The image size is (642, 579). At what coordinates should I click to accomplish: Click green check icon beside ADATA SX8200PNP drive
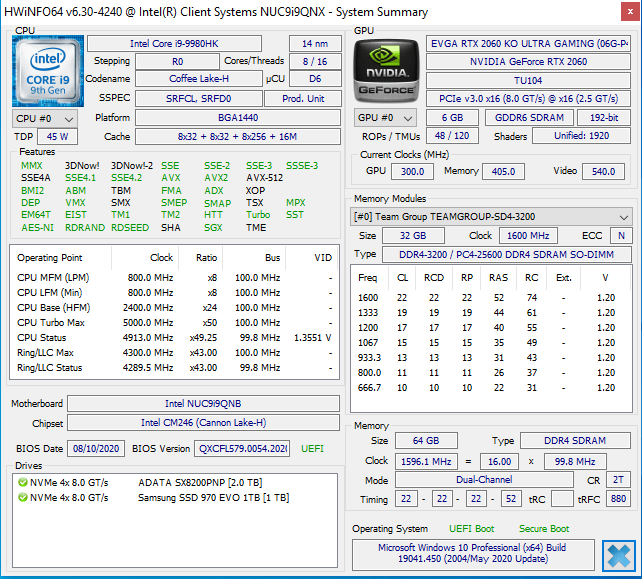point(23,483)
